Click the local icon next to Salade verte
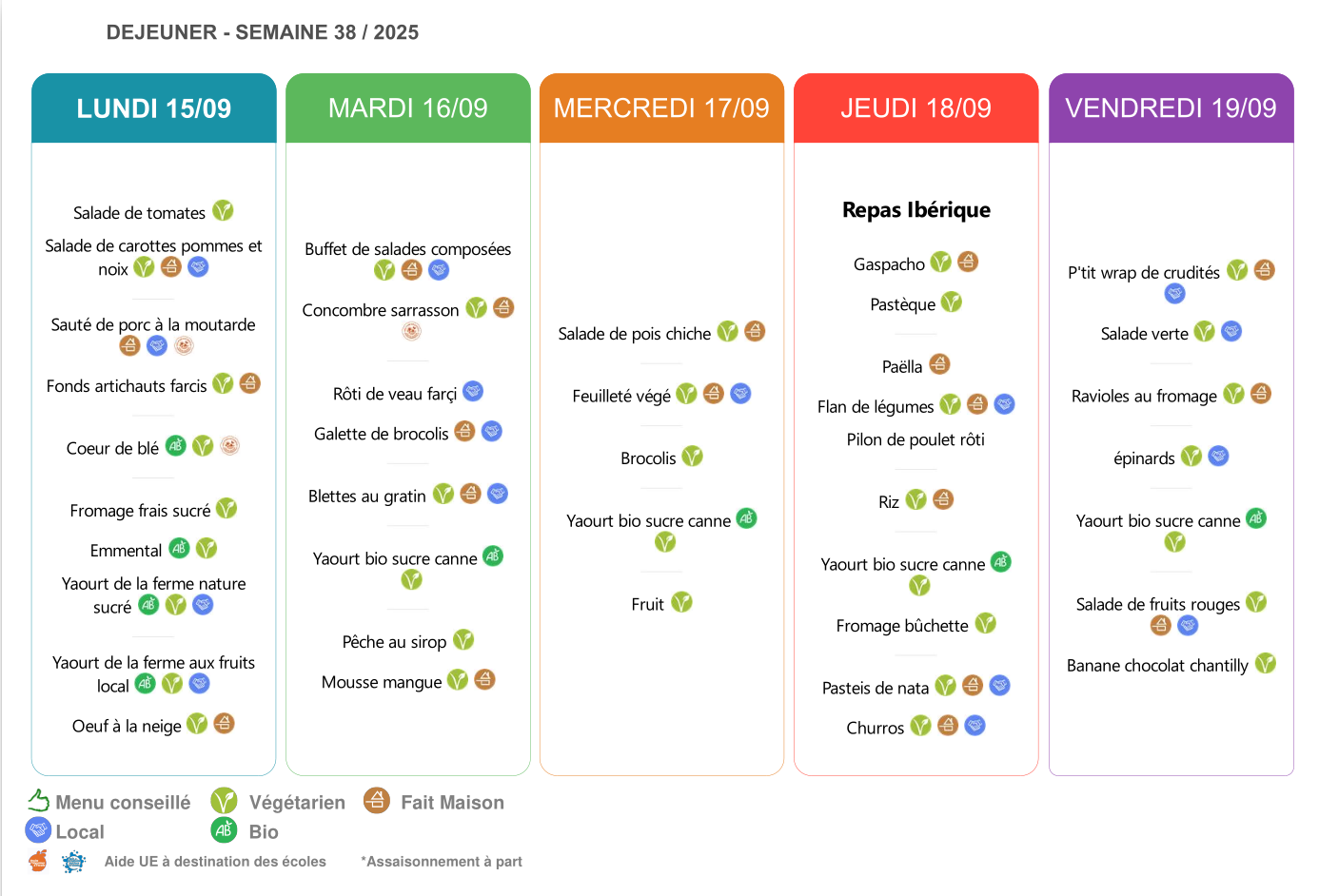Image resolution: width=1319 pixels, height=896 pixels. tap(1231, 332)
